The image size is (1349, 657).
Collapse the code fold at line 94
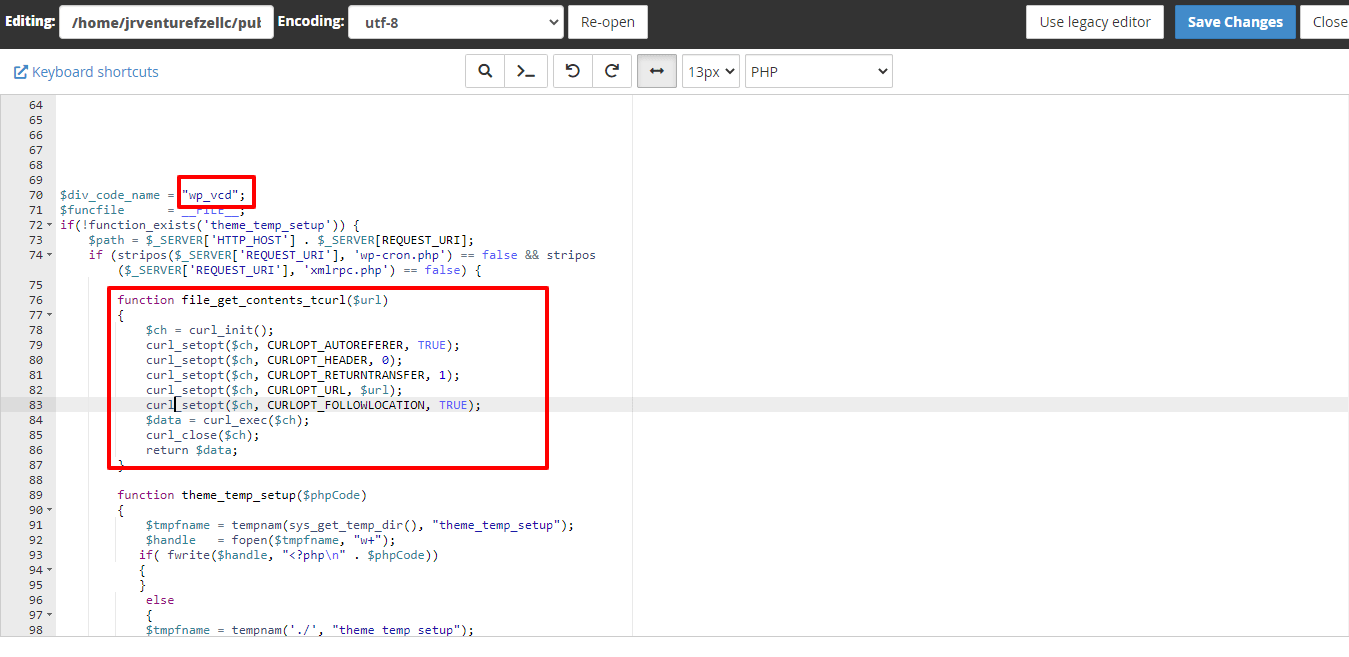51,570
